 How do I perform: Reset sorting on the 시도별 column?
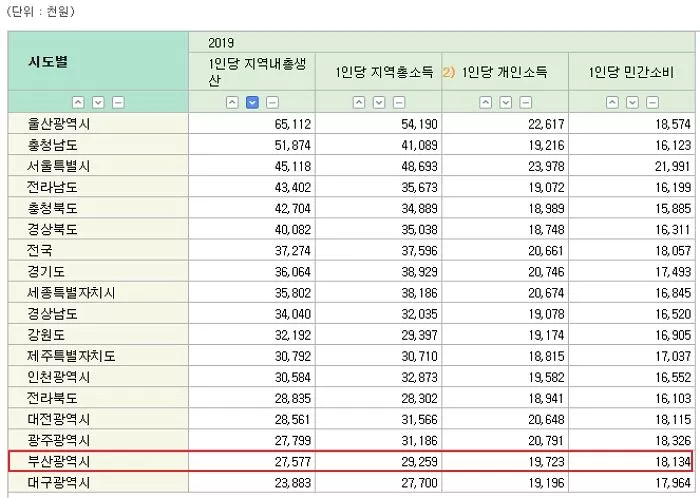pos(118,102)
